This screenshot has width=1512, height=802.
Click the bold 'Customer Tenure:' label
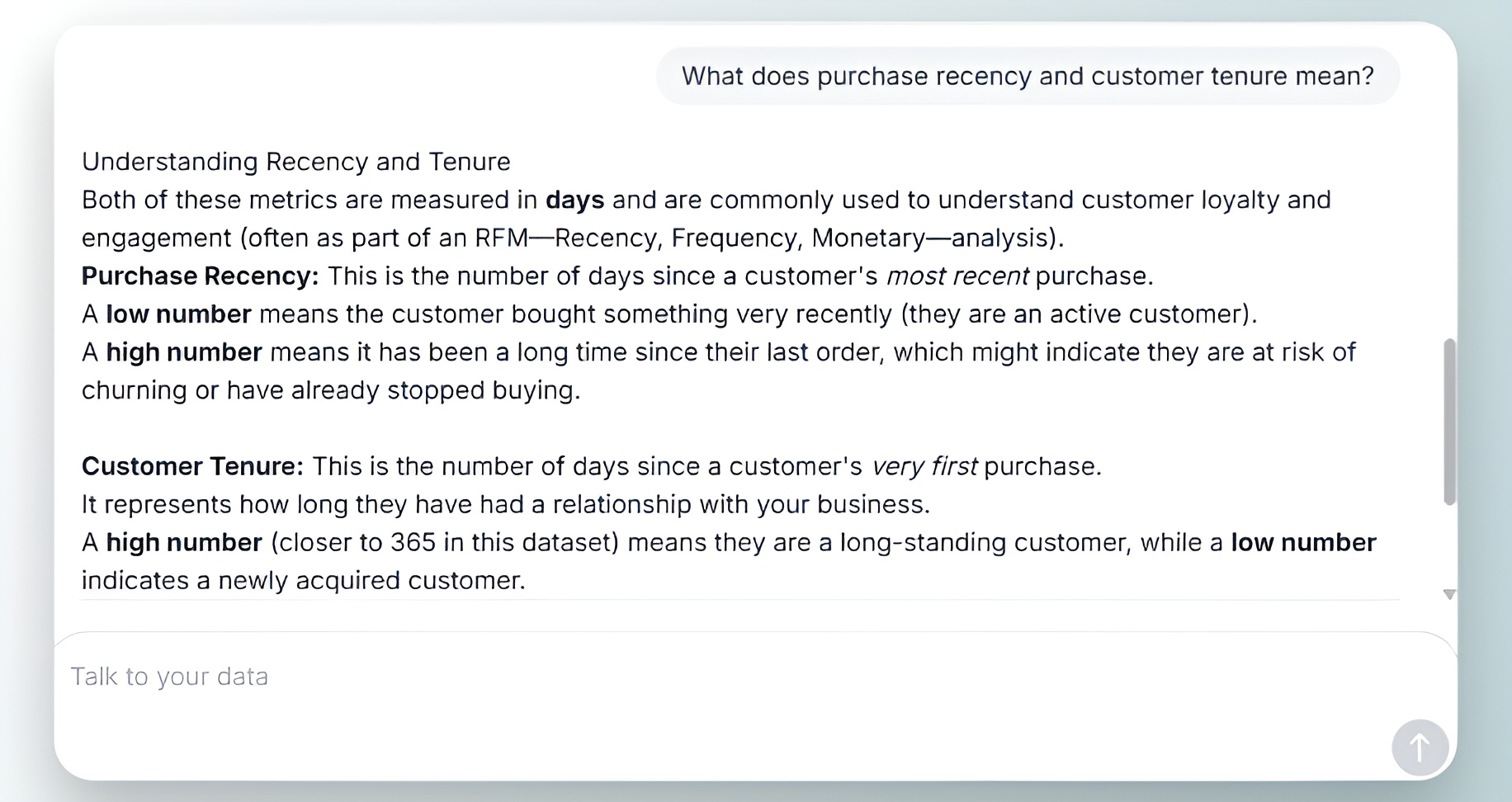point(192,467)
